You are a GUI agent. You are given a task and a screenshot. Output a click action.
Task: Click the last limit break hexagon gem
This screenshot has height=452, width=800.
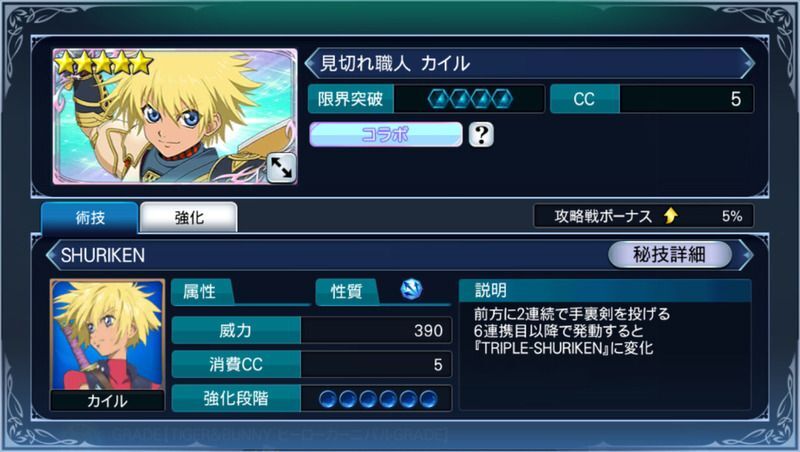click(x=502, y=99)
